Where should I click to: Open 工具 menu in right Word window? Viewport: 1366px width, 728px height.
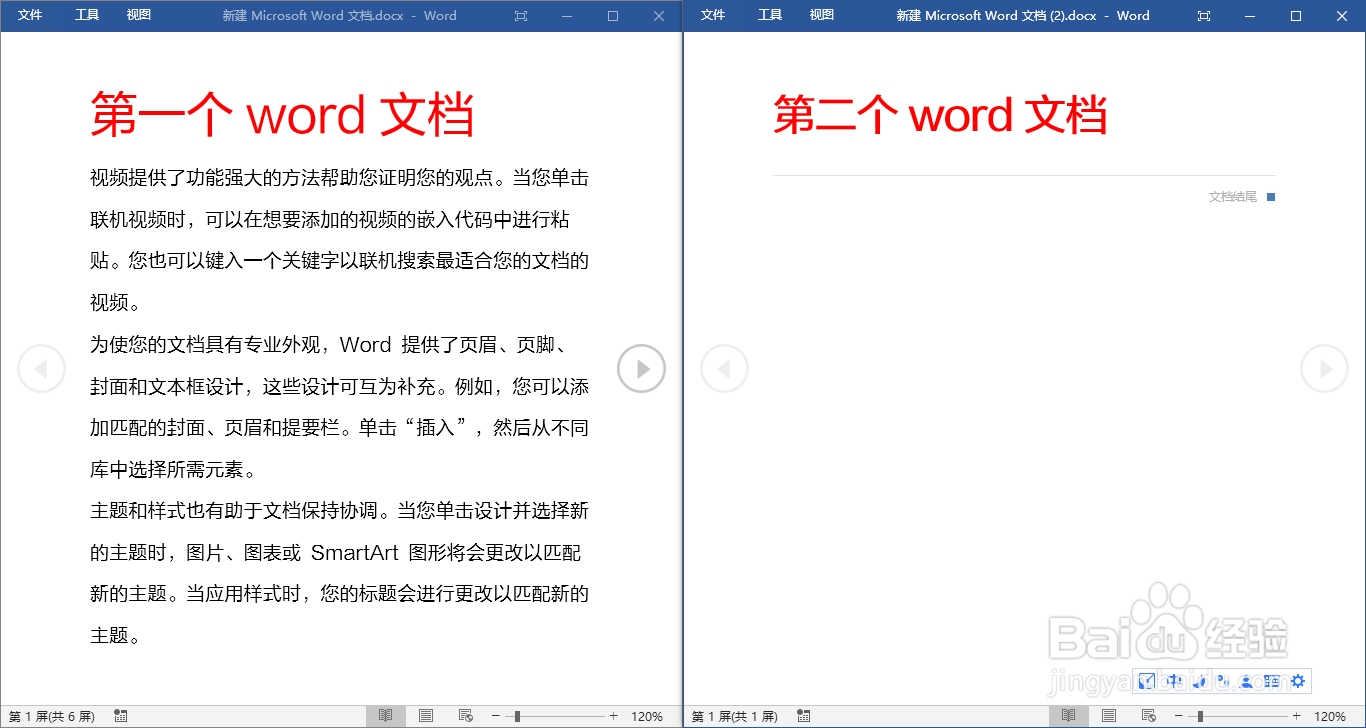pos(770,15)
